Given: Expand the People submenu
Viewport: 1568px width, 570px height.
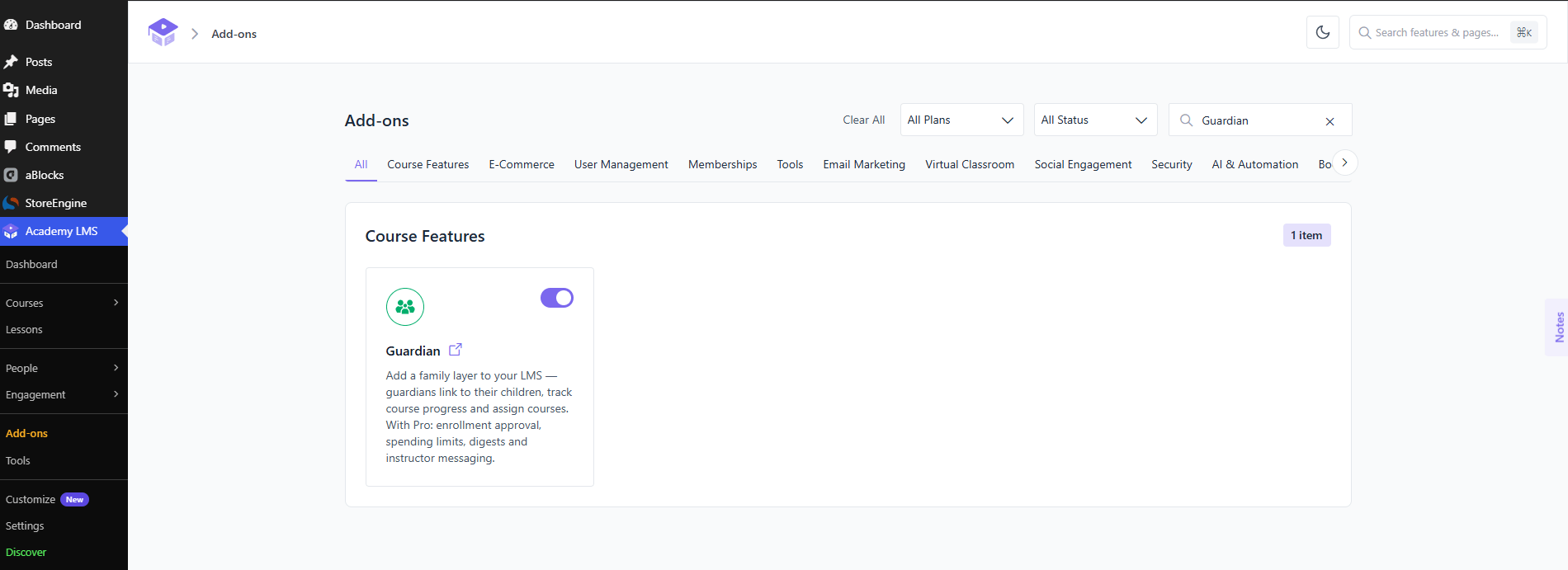Looking at the screenshot, I should click(x=116, y=368).
